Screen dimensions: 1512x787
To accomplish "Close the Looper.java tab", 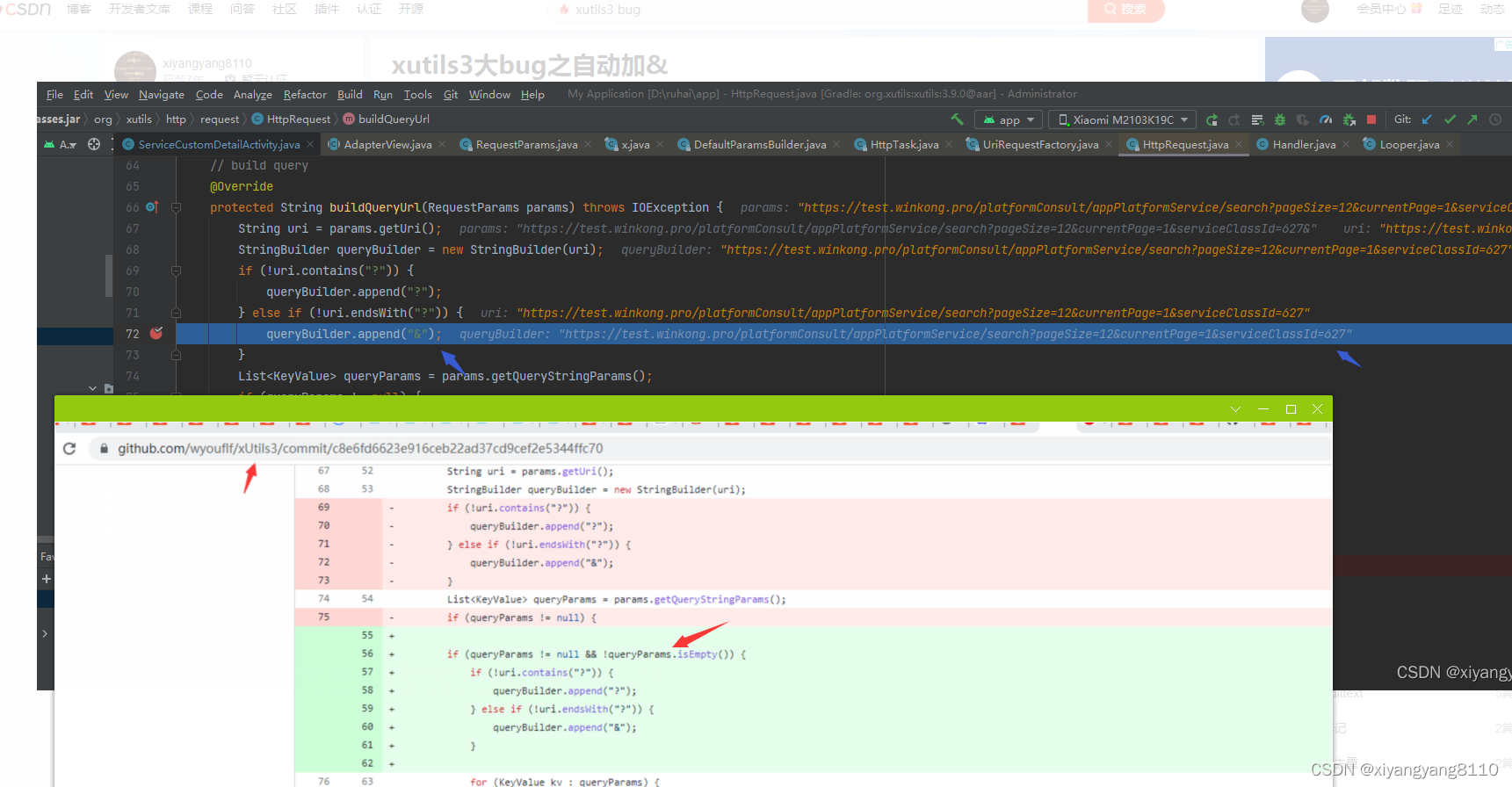I will (x=1450, y=145).
